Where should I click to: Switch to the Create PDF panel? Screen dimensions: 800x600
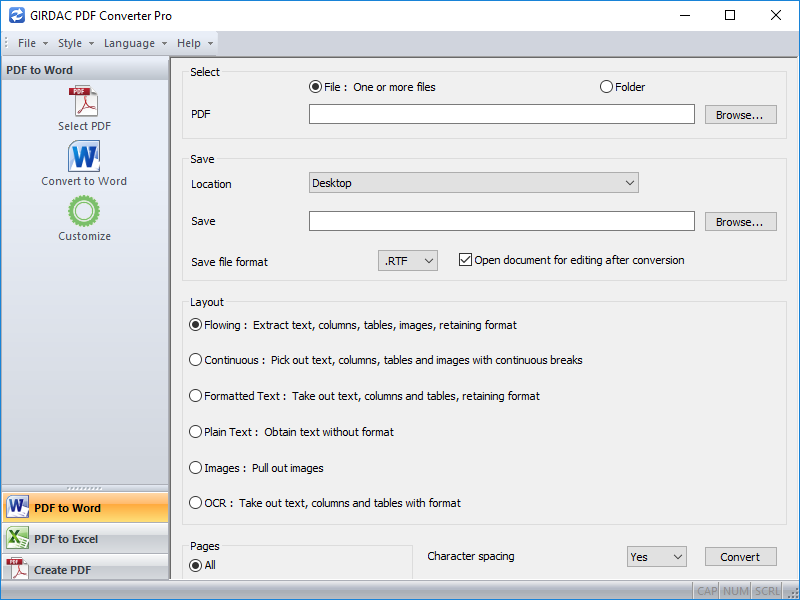85,568
